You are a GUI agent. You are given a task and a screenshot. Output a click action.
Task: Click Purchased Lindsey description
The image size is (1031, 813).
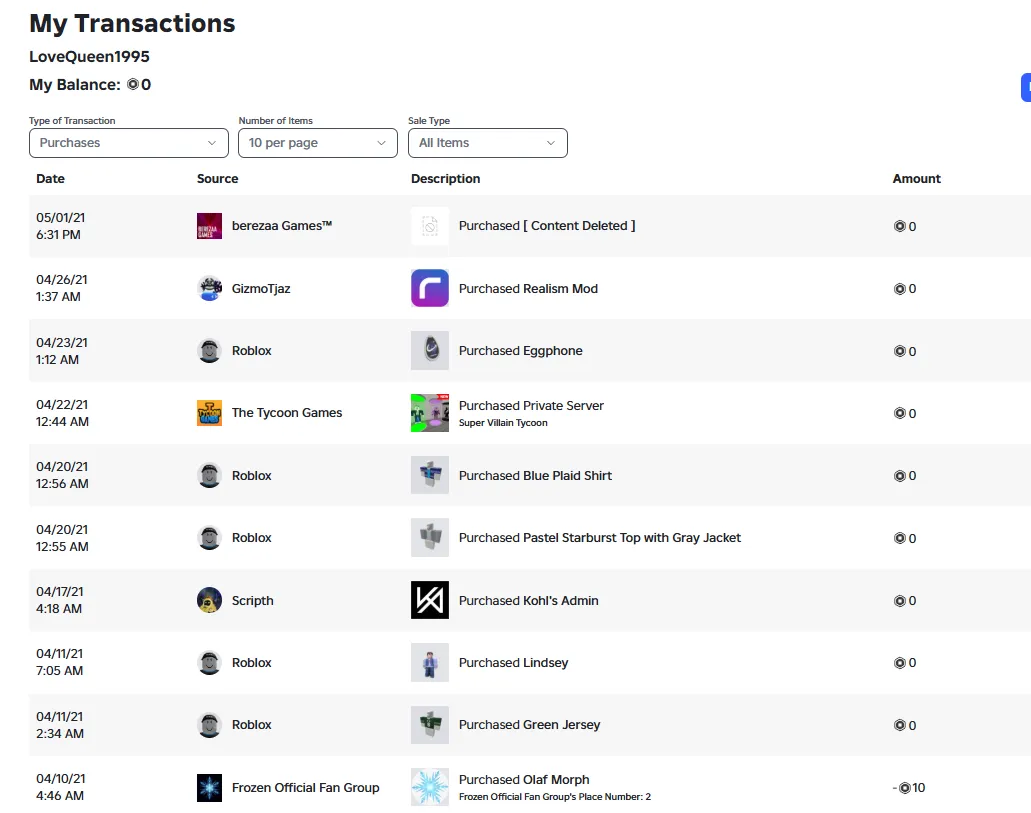tap(514, 663)
